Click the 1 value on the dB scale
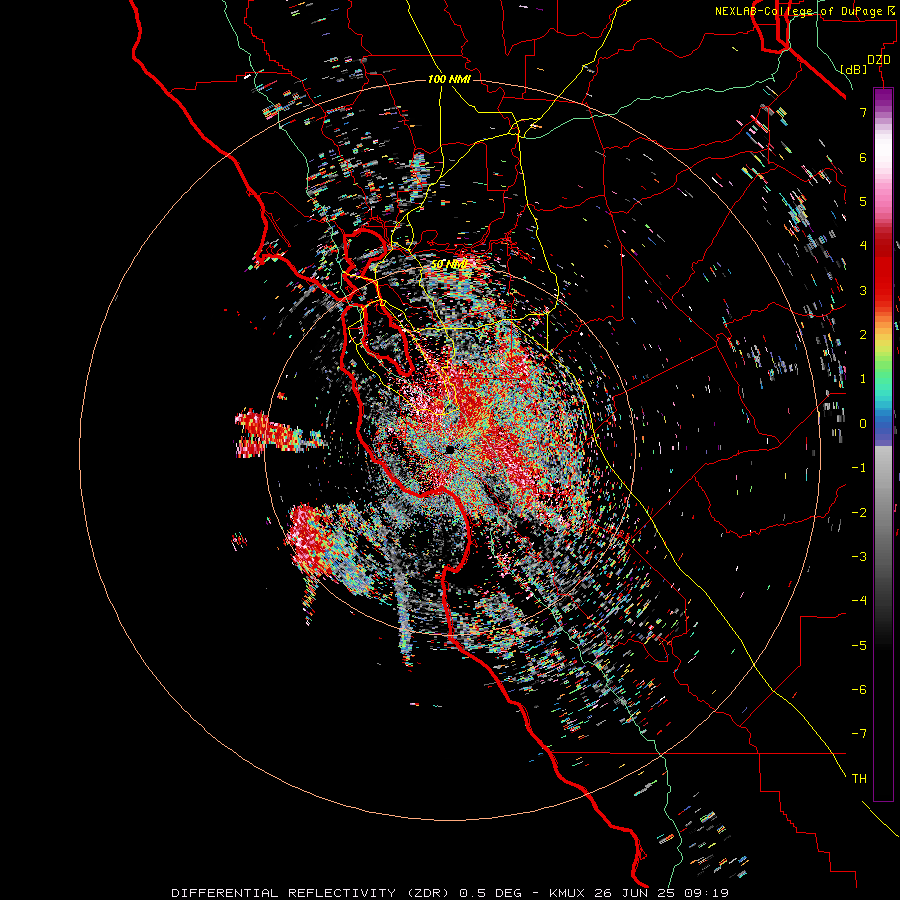The height and width of the screenshot is (900, 900). coord(863,379)
